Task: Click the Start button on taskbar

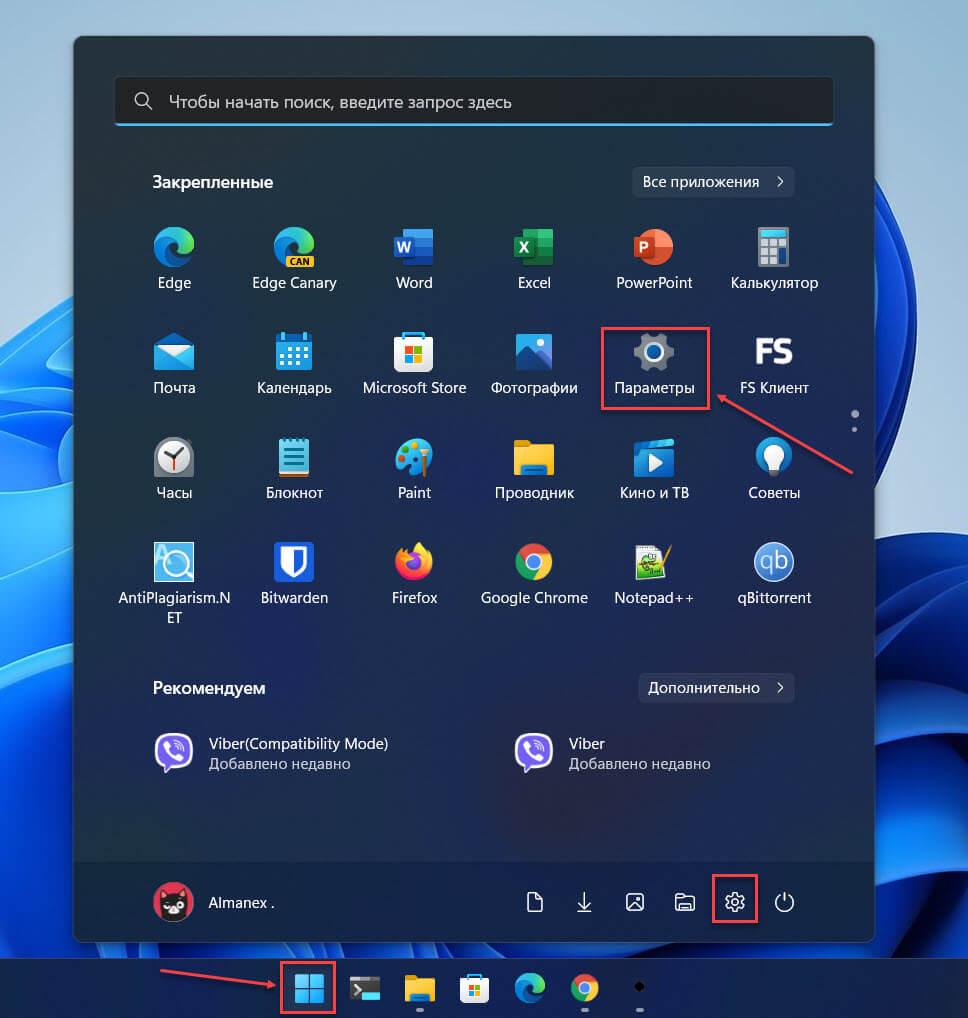Action: 308,987
